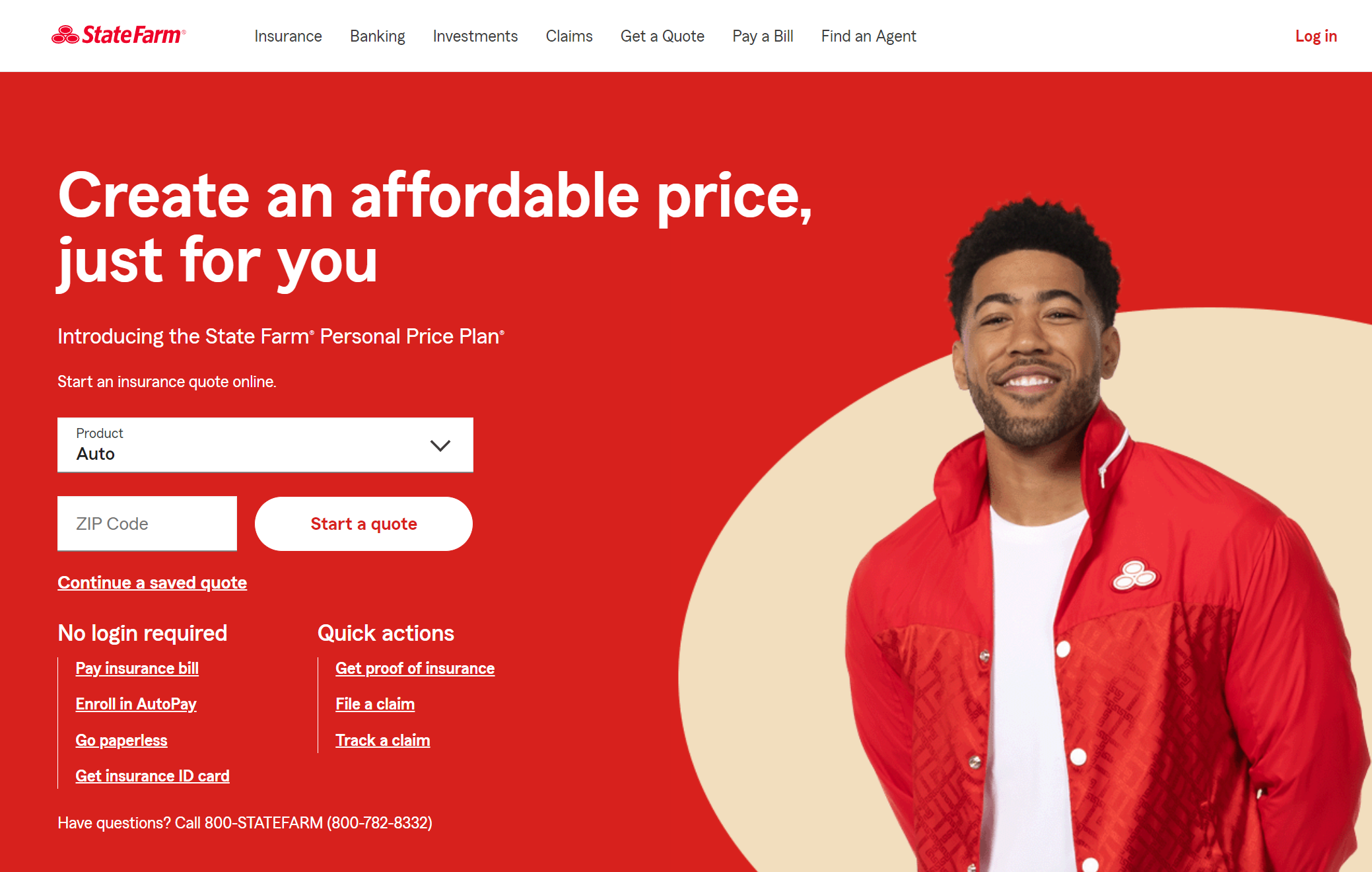Enter ZIP Code in input field
1372x872 pixels.
coord(147,523)
